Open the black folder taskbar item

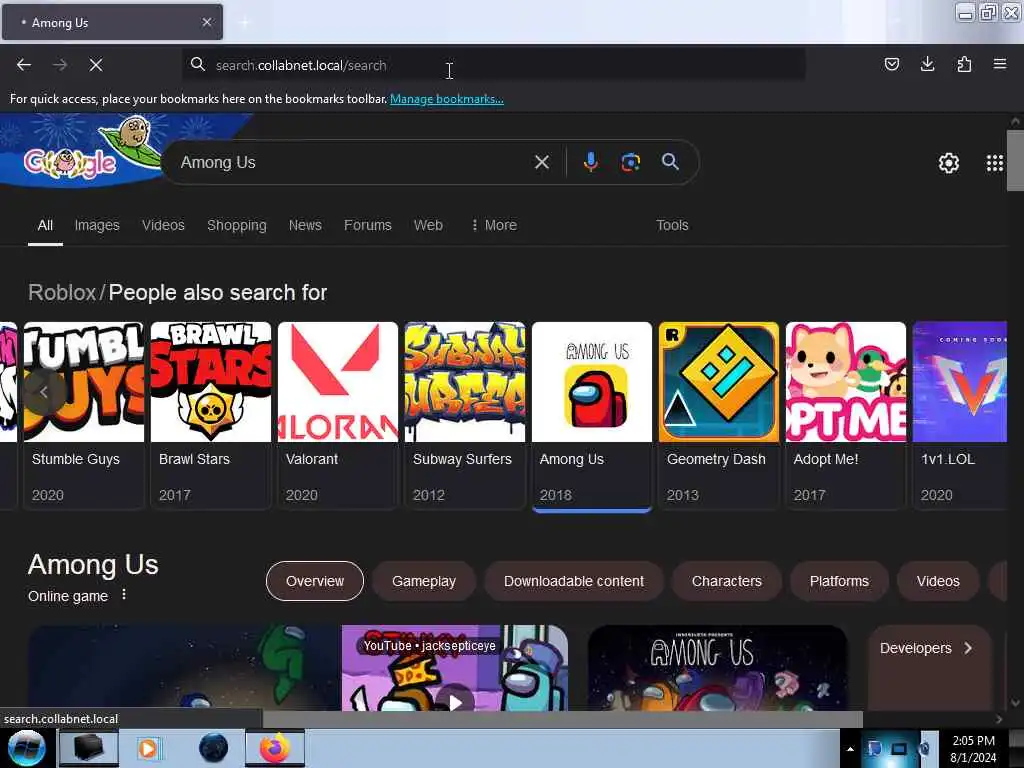(x=88, y=748)
